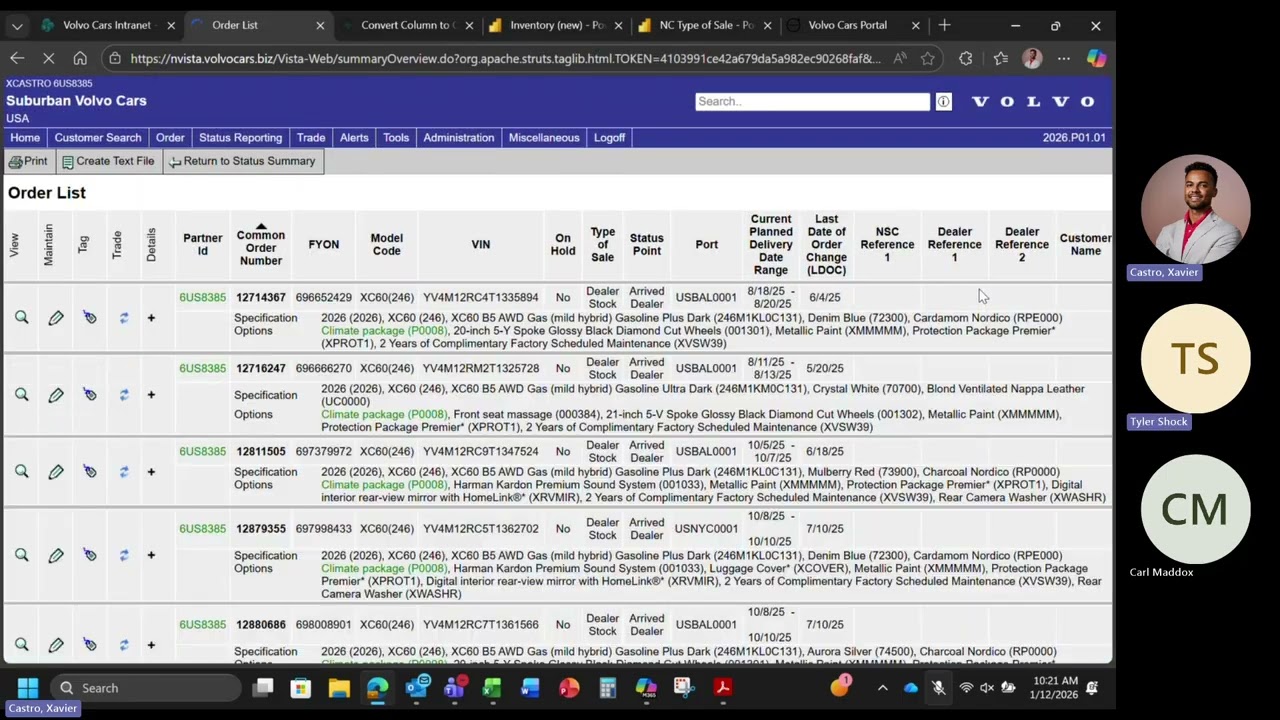The image size is (1280, 720).
Task: Open the Home menu
Action: pos(25,138)
